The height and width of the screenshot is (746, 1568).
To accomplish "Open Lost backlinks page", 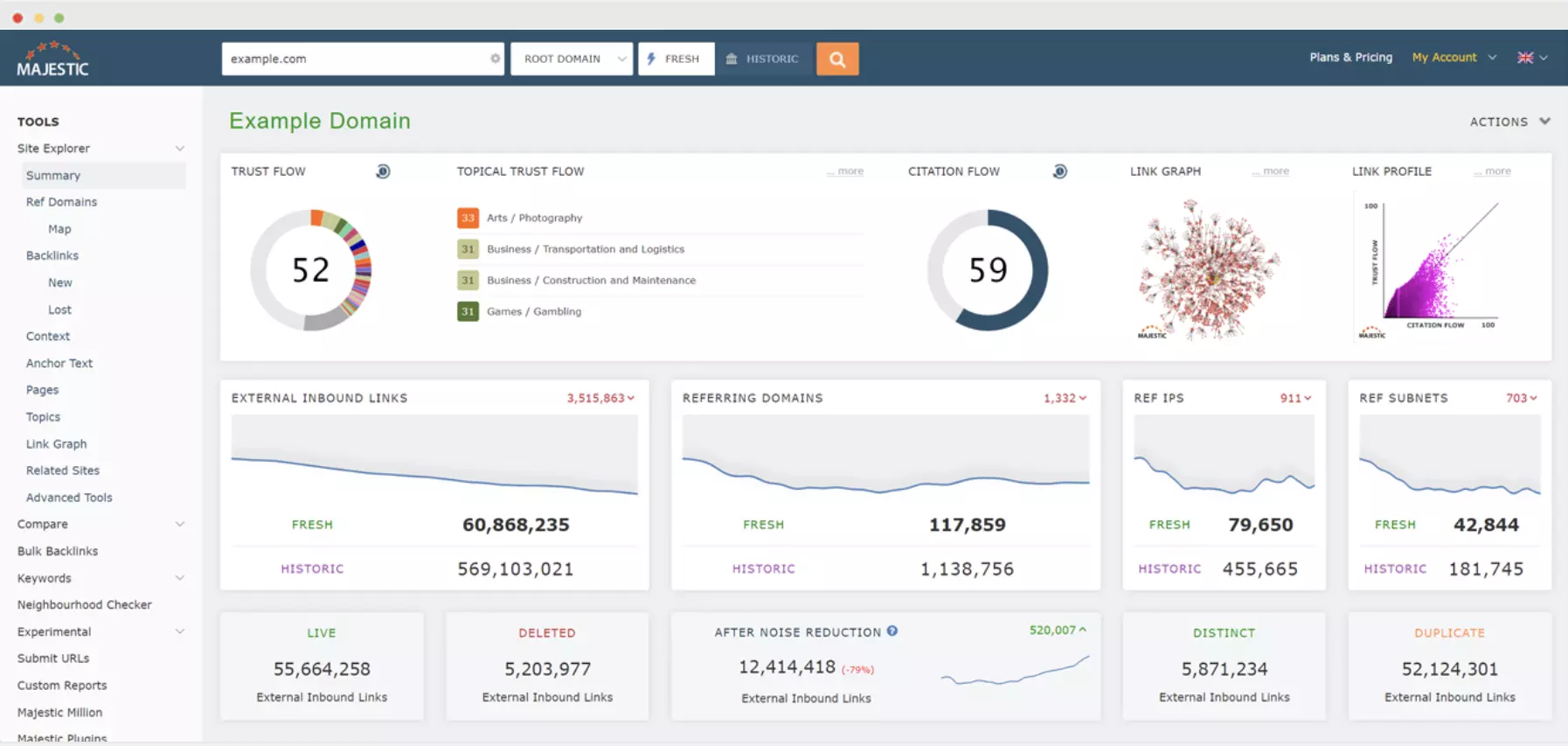I will click(59, 310).
